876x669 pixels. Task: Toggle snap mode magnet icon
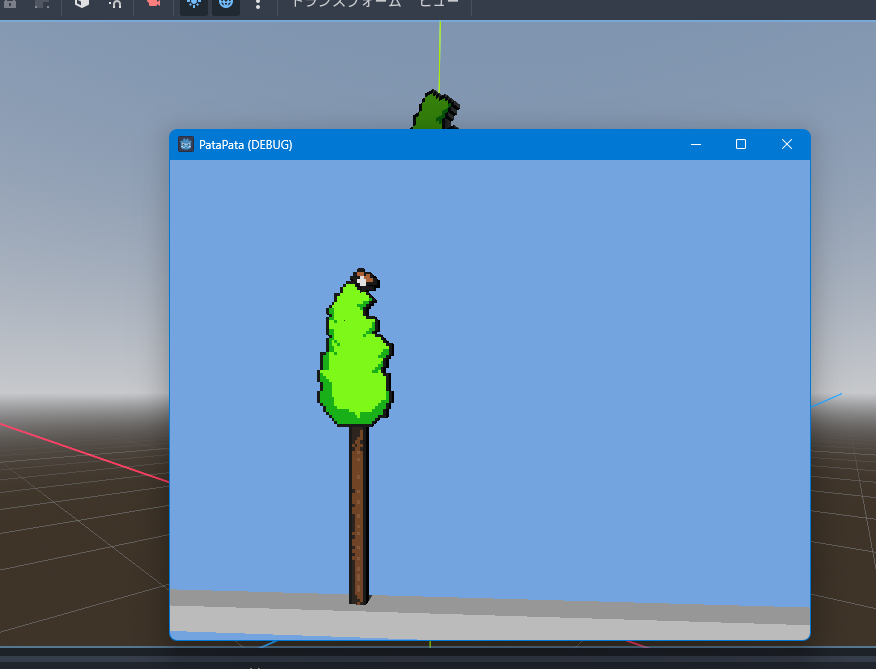[x=116, y=4]
